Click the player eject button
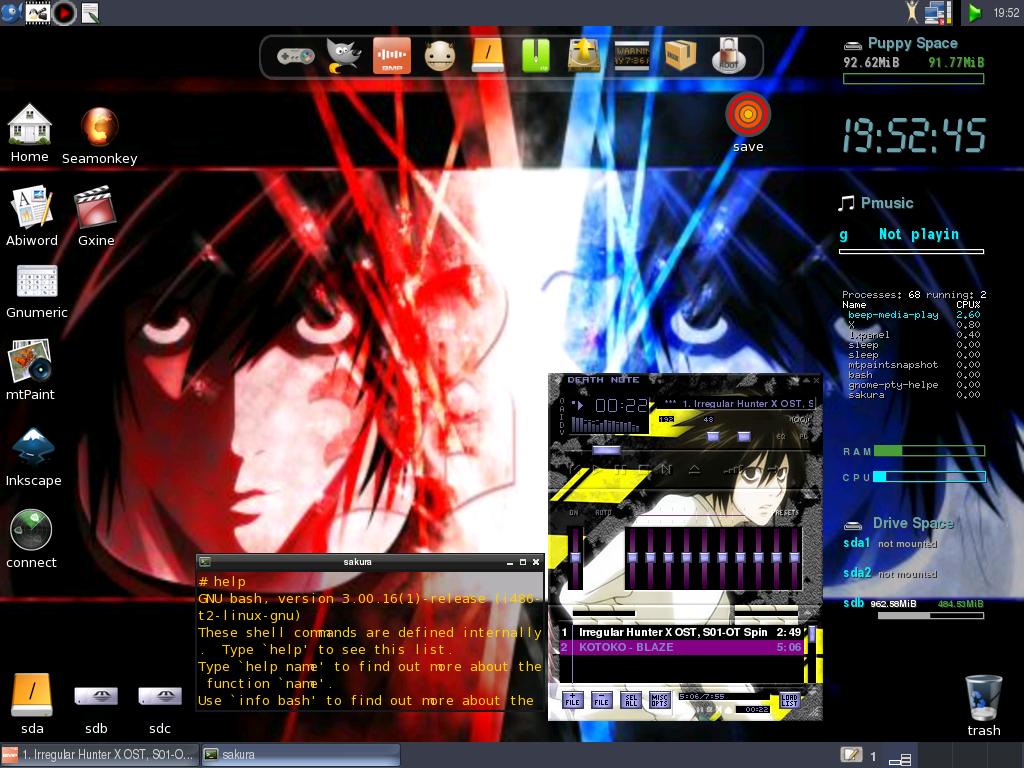 point(694,470)
